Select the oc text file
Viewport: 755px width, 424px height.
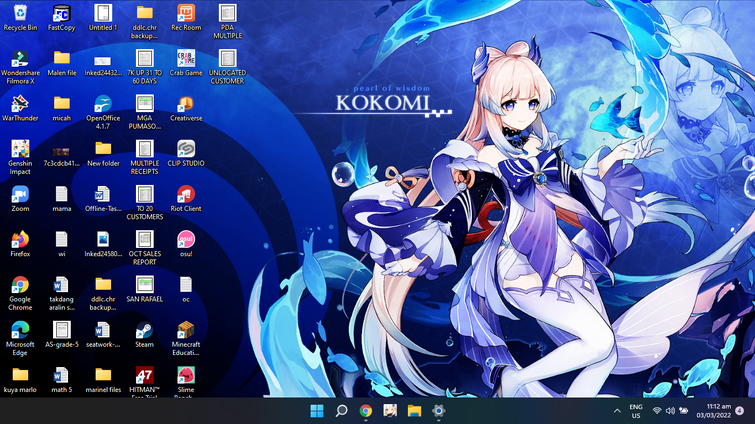(186, 289)
